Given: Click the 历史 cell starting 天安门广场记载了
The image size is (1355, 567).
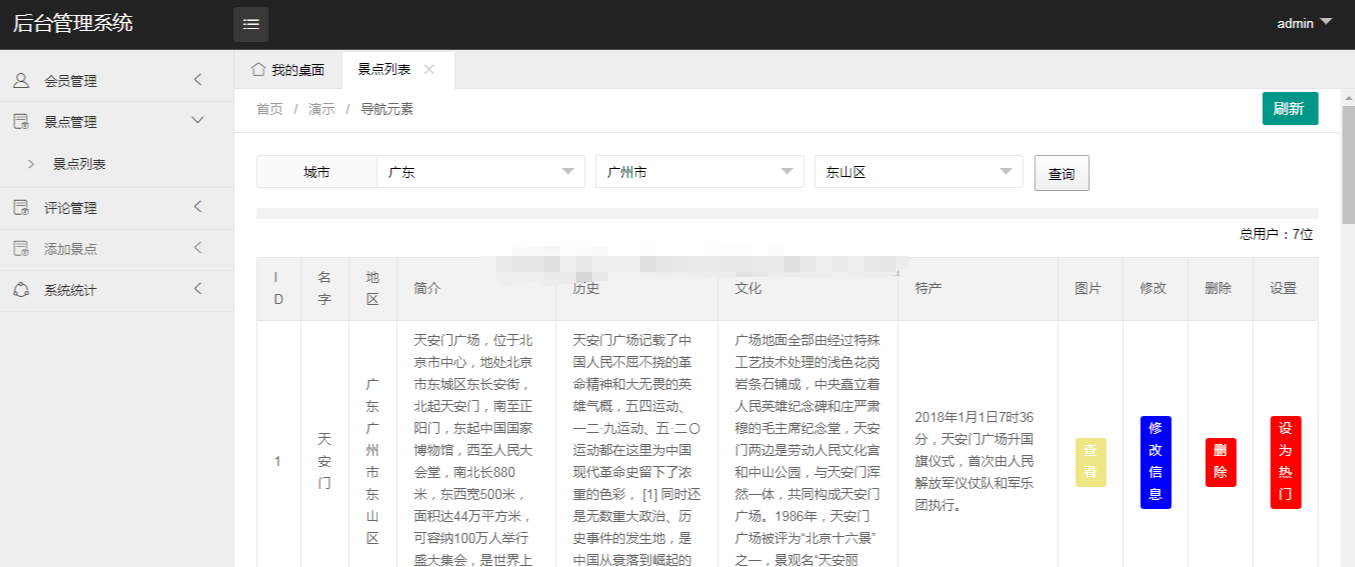Looking at the screenshot, I should tap(637, 444).
